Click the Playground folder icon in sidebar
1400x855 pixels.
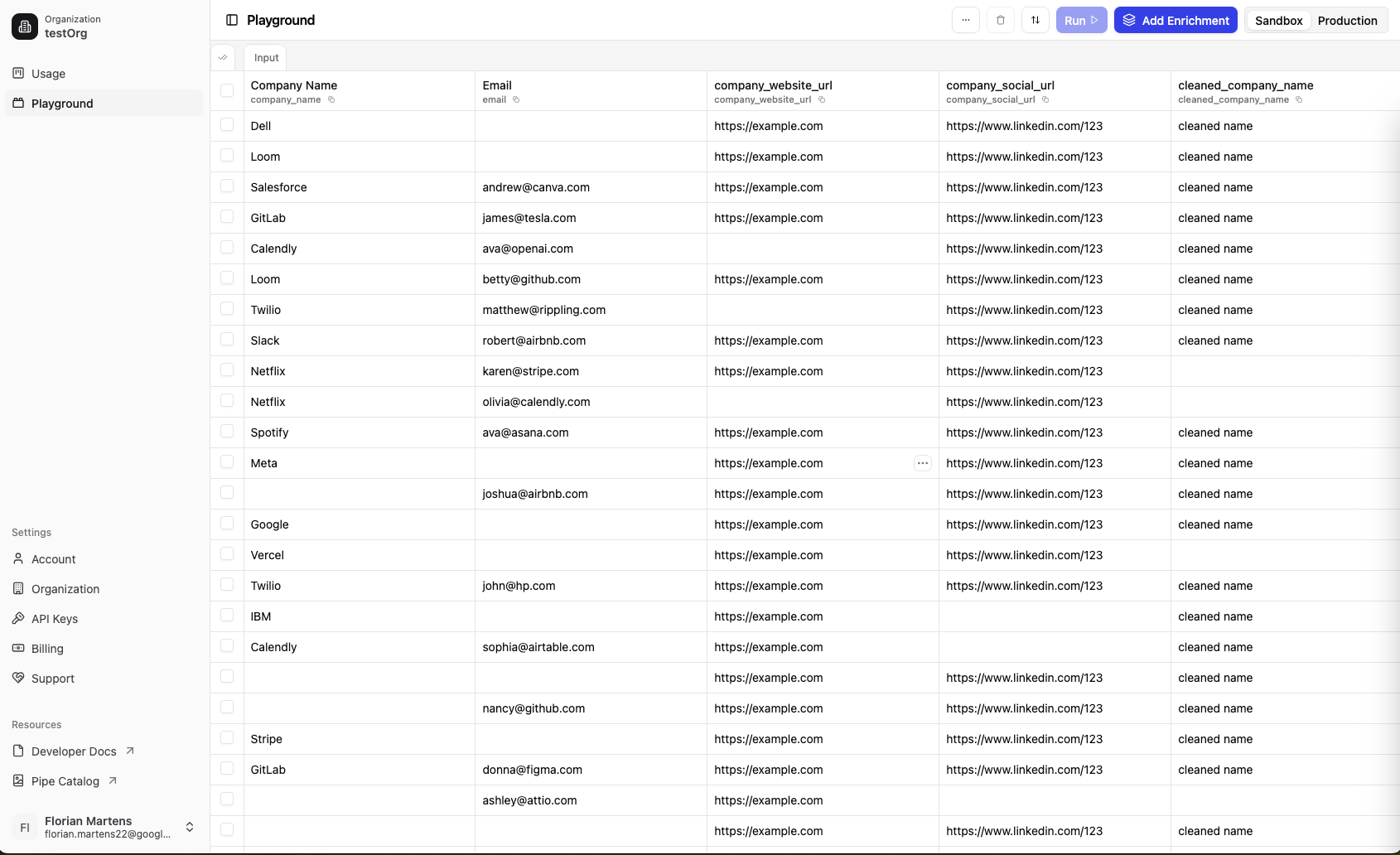[18, 103]
